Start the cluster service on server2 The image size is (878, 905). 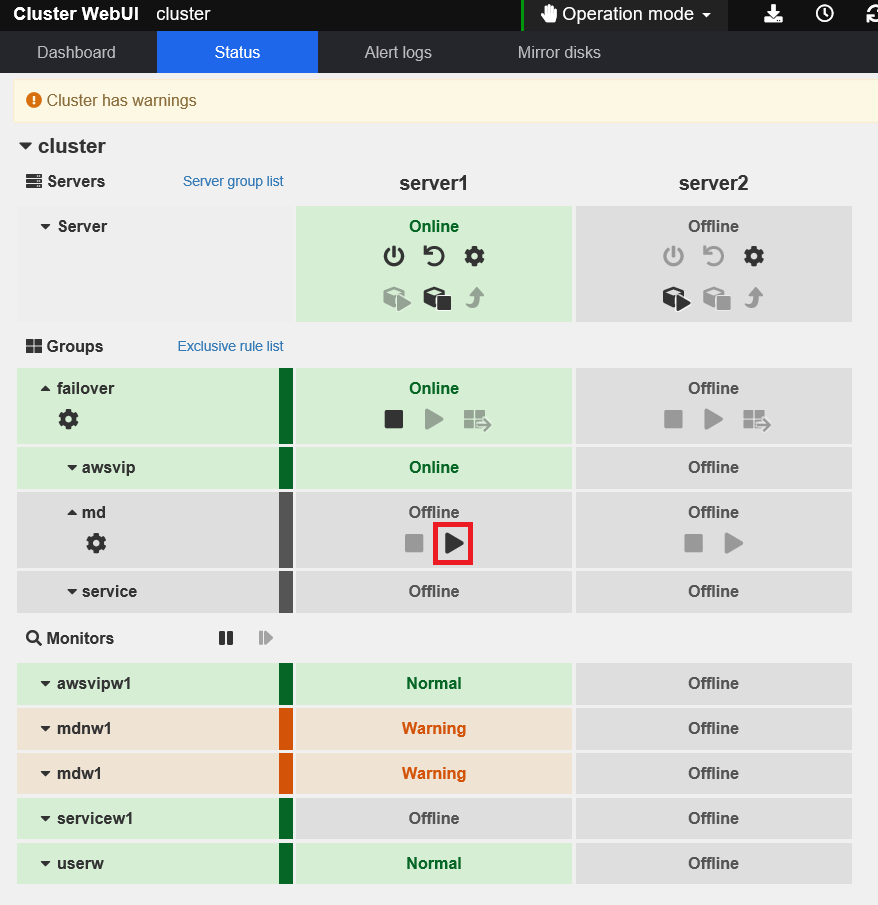(675, 298)
